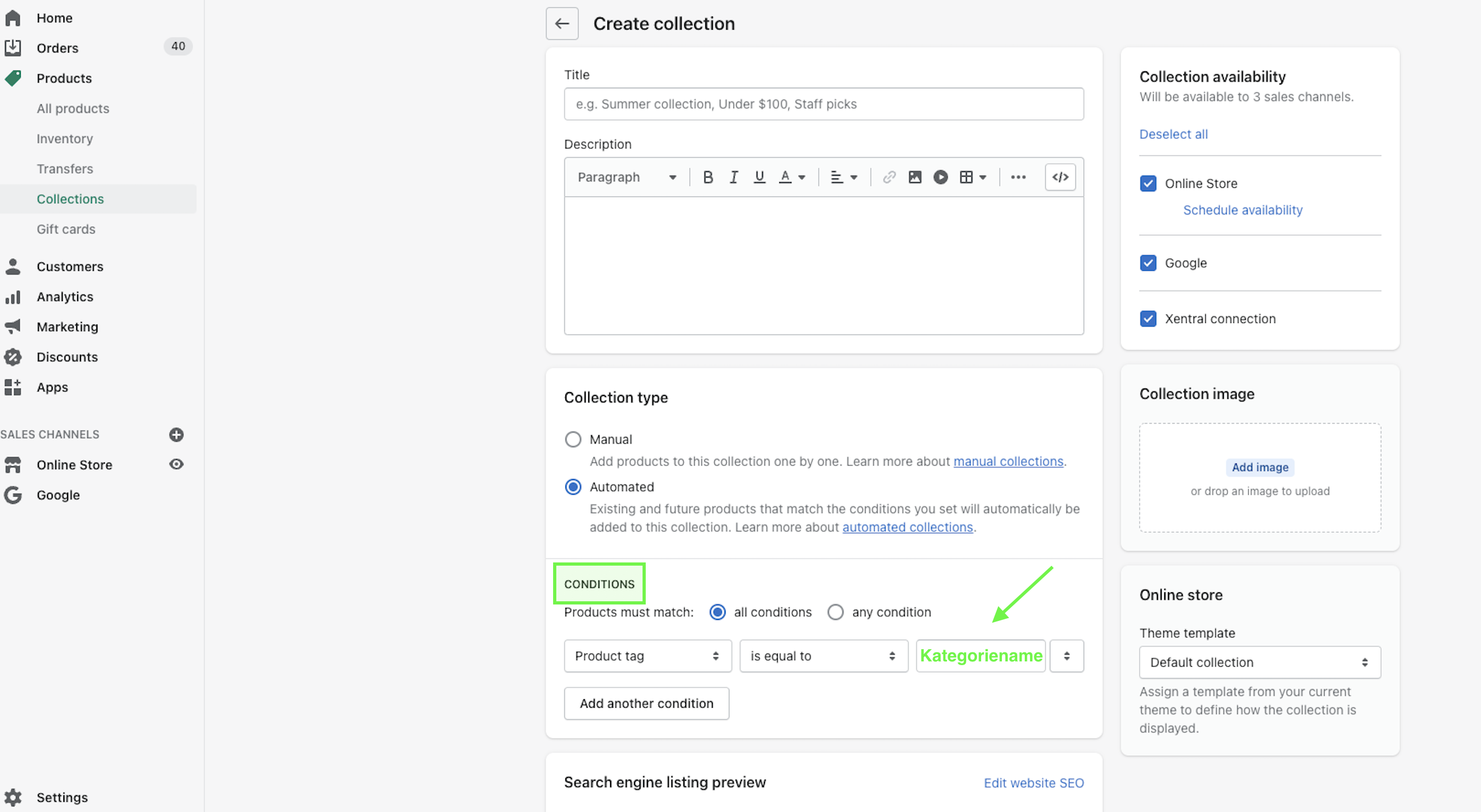Open the Default collection theme template dropdown
The height and width of the screenshot is (812, 1481).
[1260, 662]
